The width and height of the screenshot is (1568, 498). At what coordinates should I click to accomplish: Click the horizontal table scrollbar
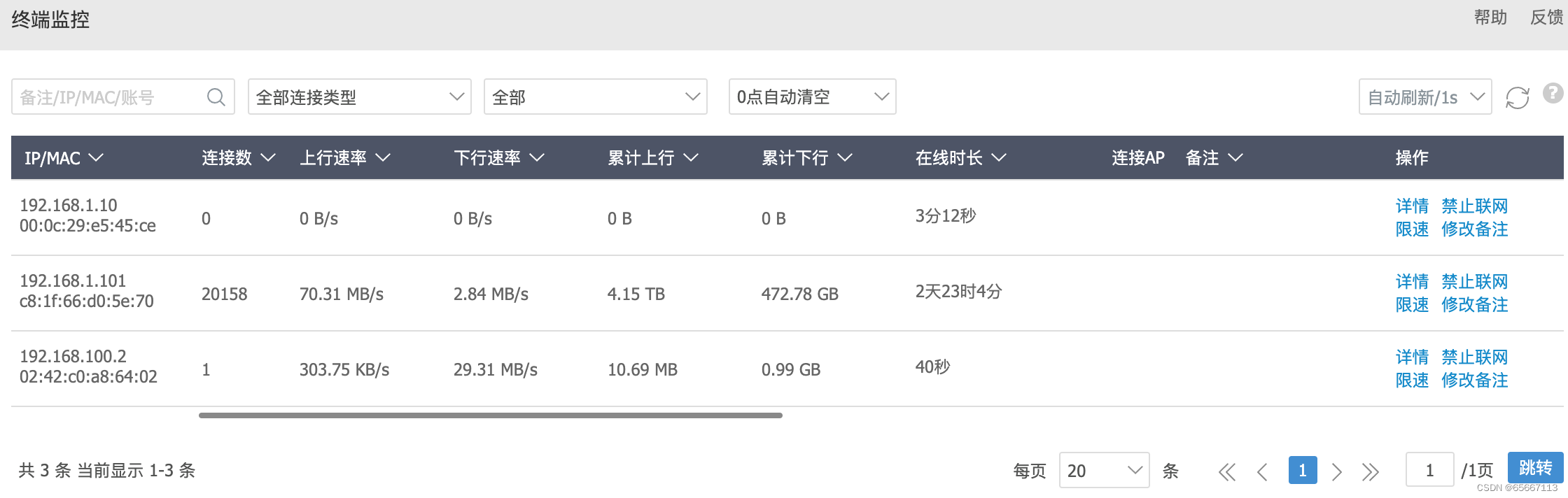[x=490, y=415]
